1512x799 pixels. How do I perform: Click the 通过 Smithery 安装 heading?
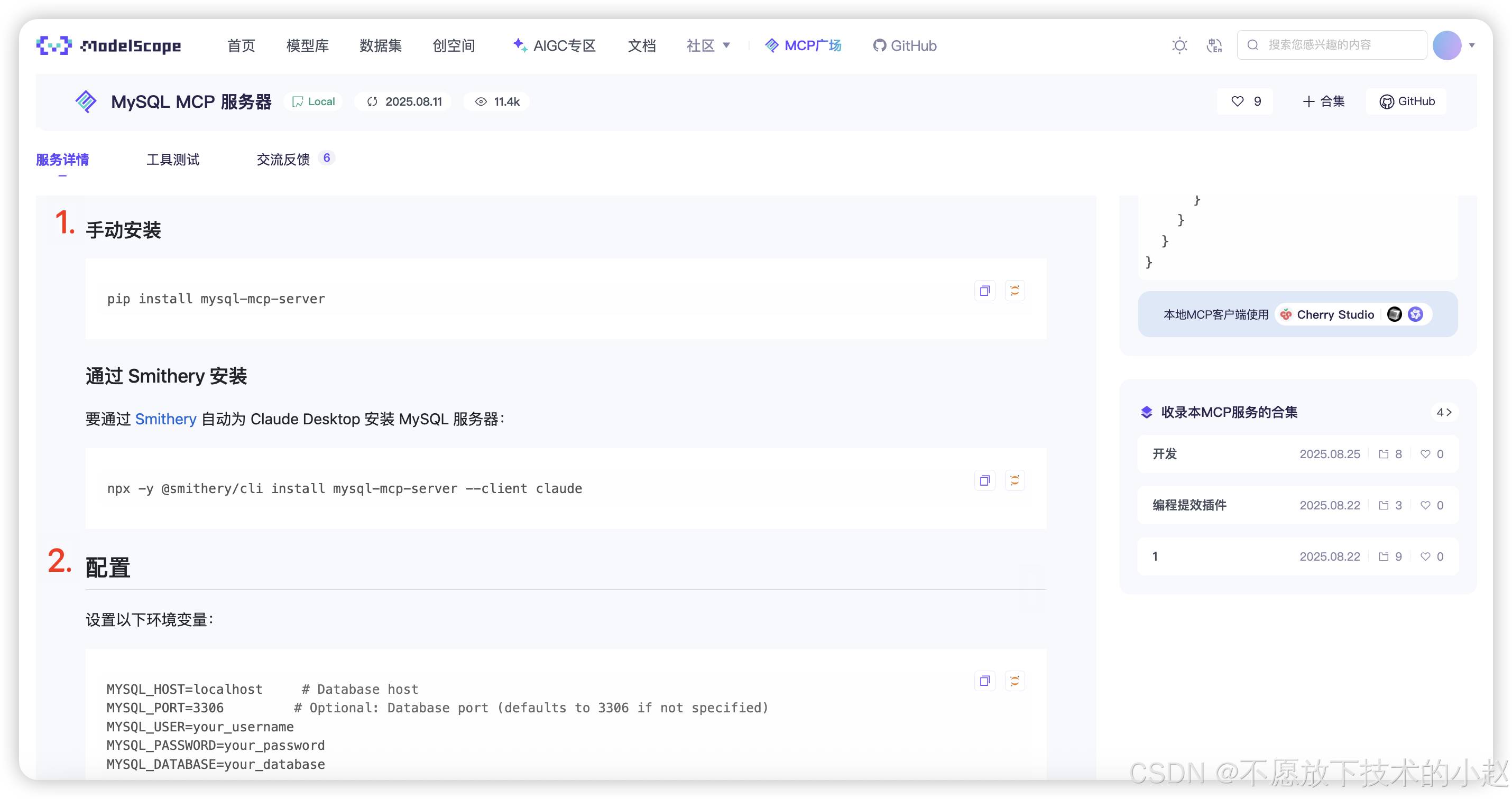(166, 376)
